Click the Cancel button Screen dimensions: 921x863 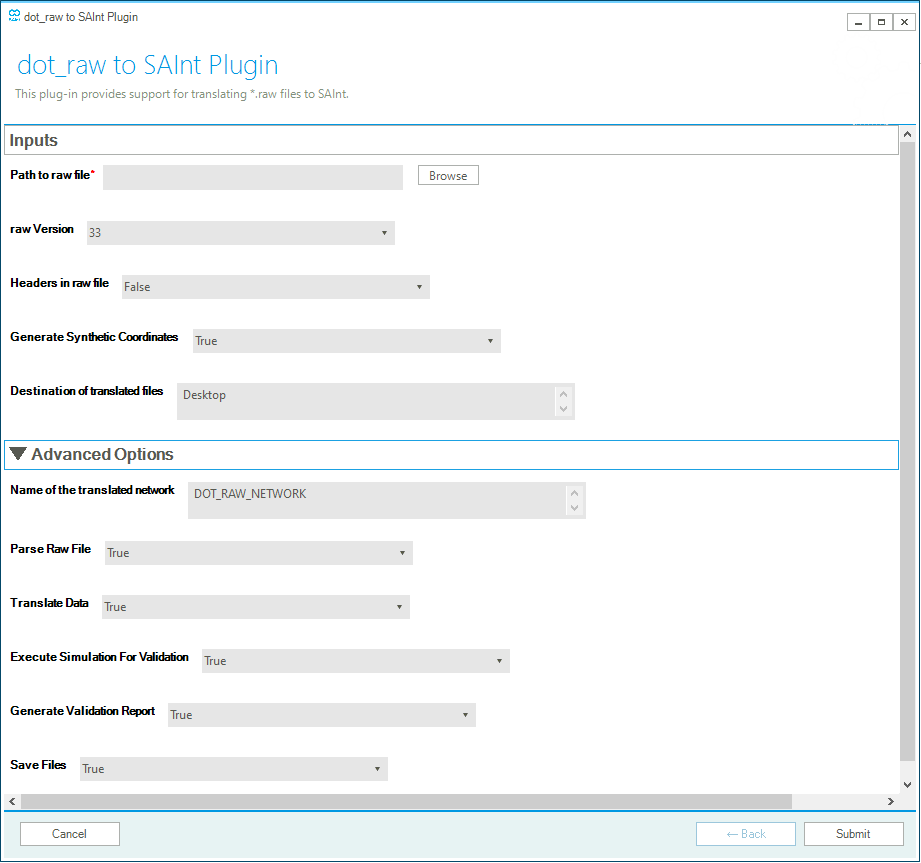(x=69, y=834)
